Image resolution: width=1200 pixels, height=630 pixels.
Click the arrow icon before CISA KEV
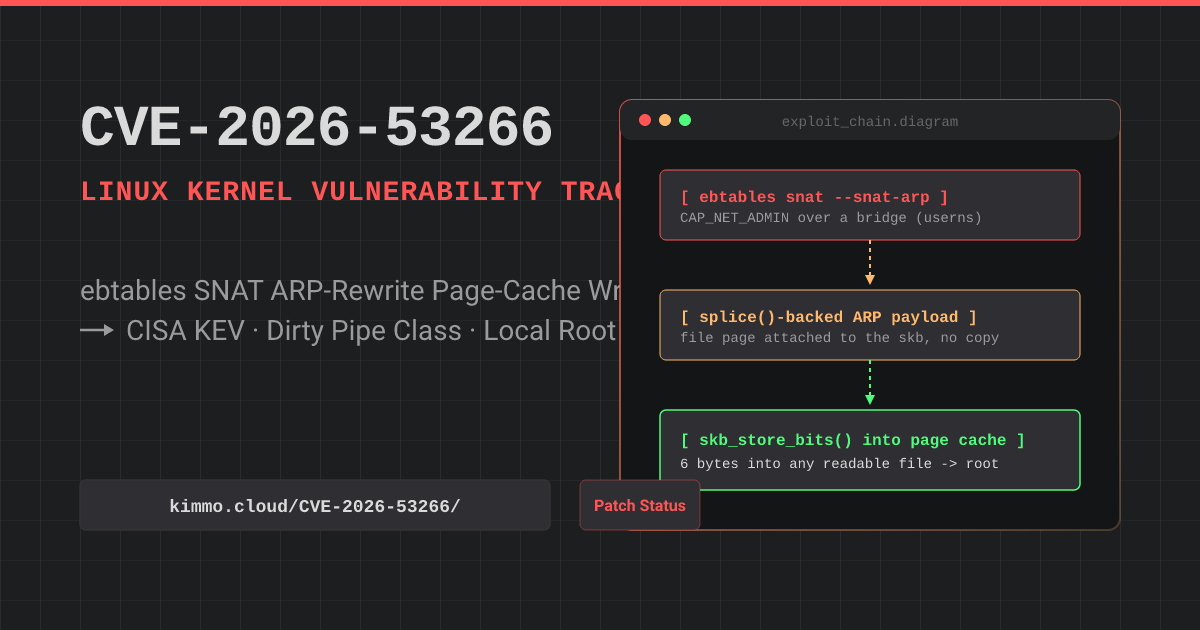(97, 330)
